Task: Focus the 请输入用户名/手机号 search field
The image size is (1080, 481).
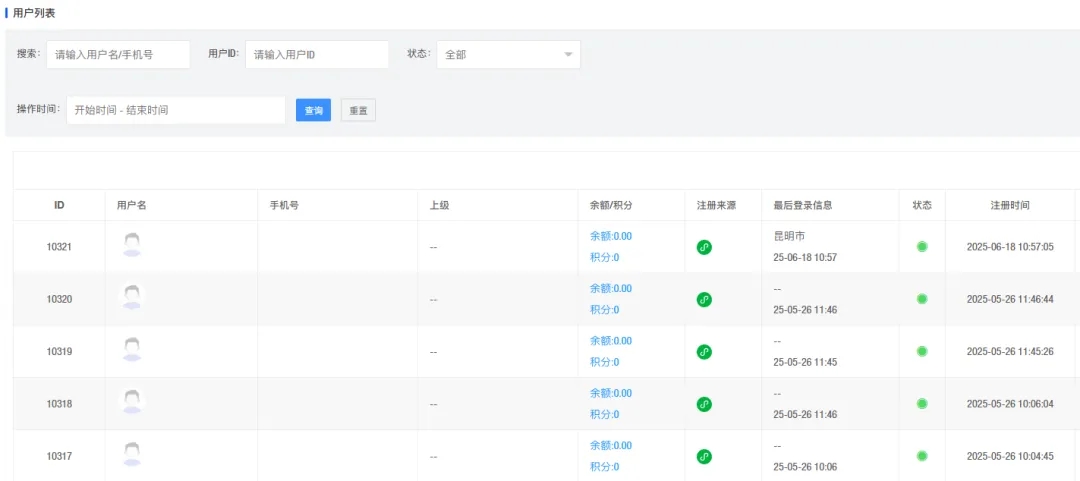Action: [118, 55]
